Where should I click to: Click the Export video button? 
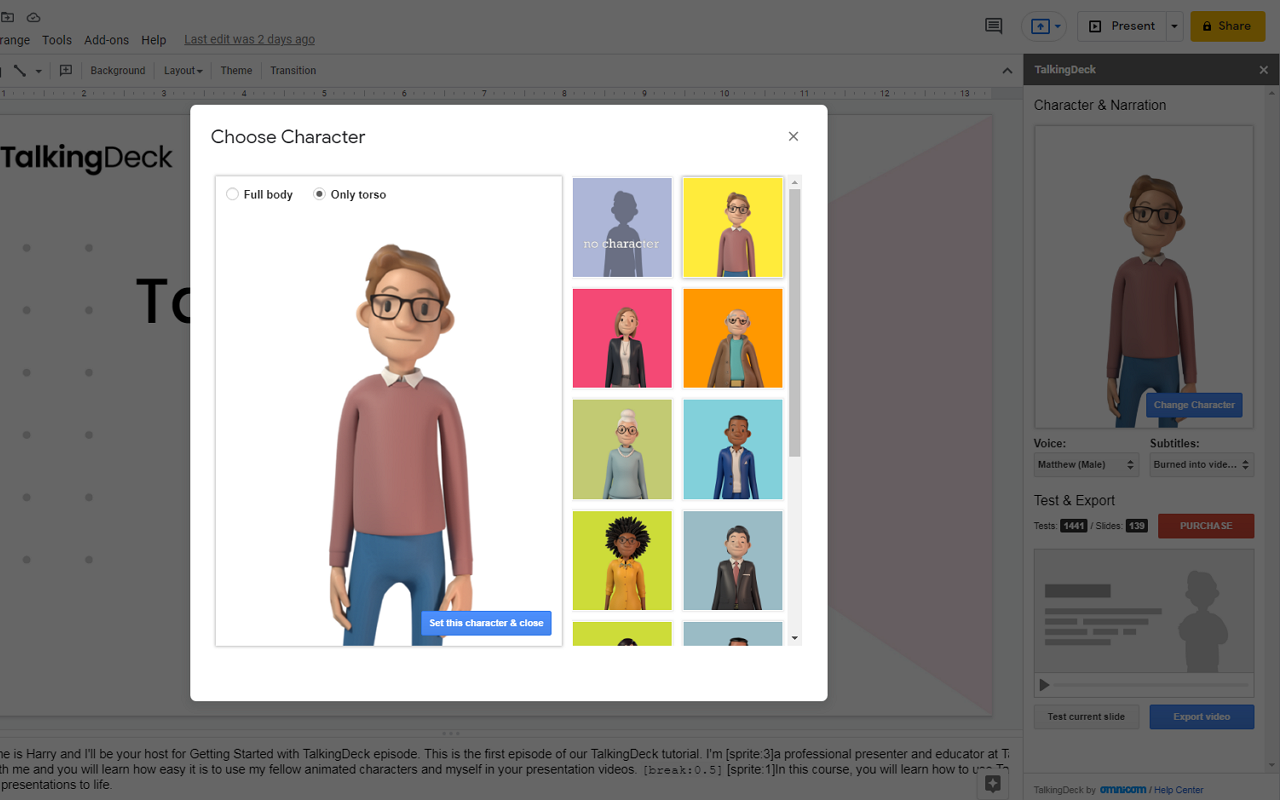coord(1201,717)
